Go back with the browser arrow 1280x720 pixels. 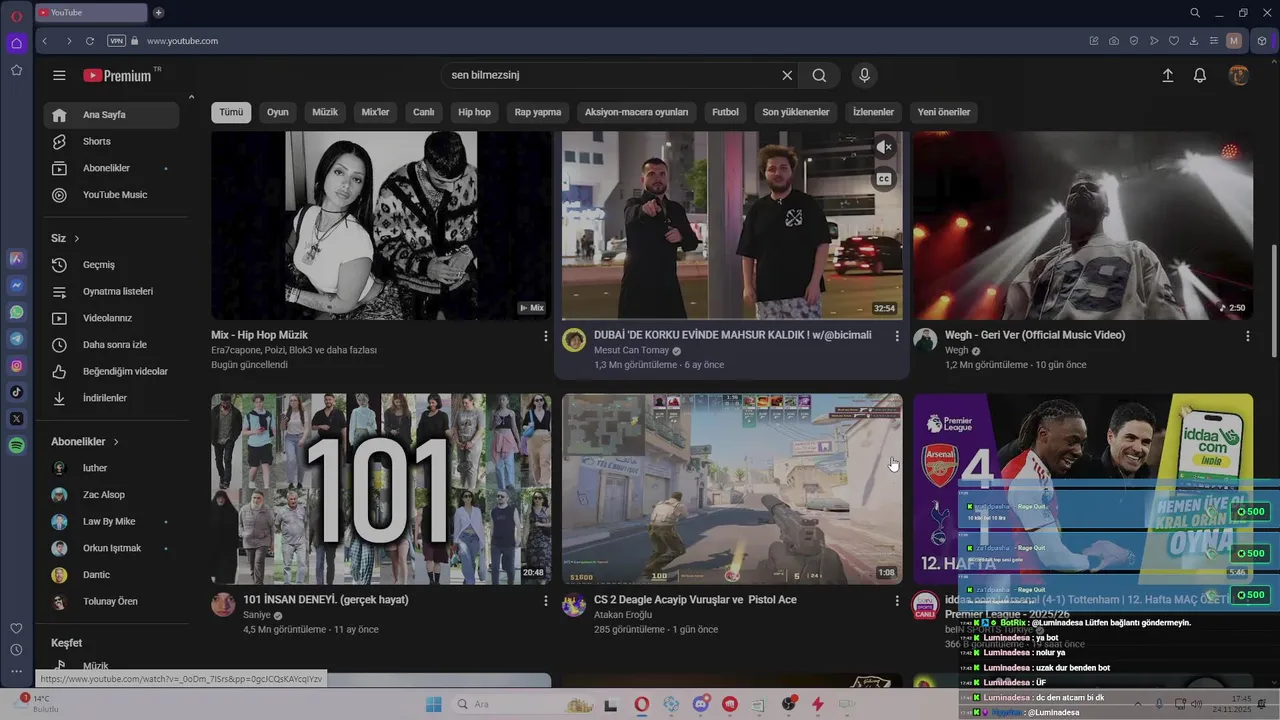pyautogui.click(x=45, y=41)
